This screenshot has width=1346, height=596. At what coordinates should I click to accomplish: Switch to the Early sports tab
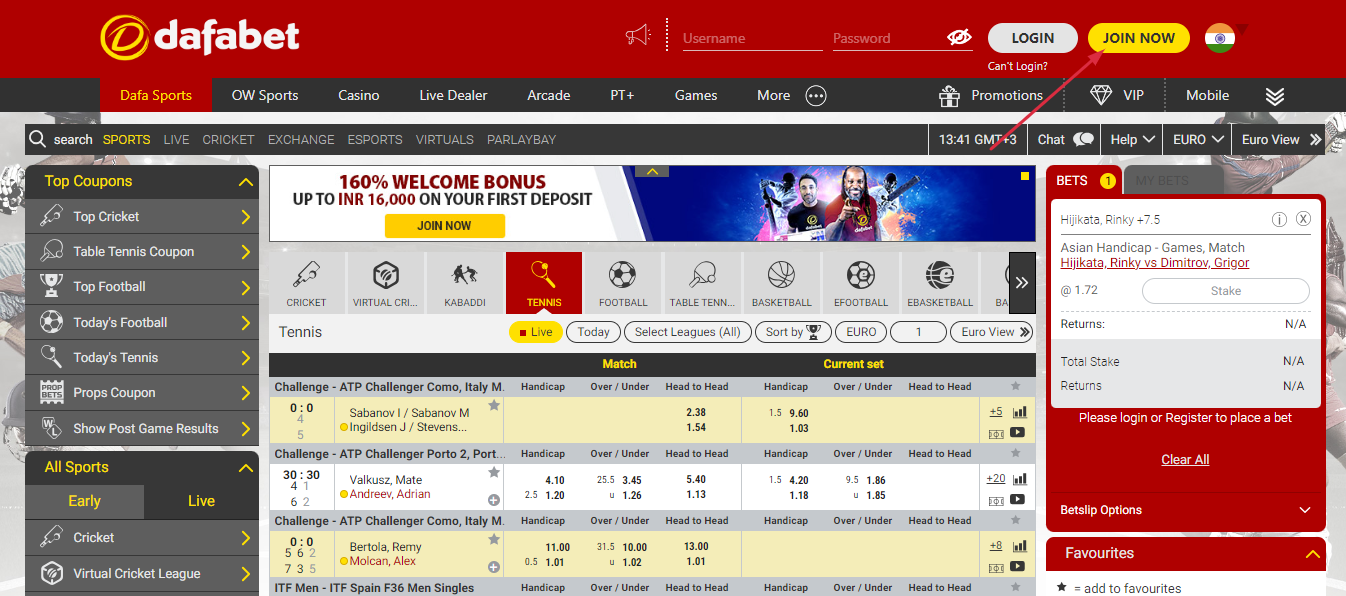(84, 501)
